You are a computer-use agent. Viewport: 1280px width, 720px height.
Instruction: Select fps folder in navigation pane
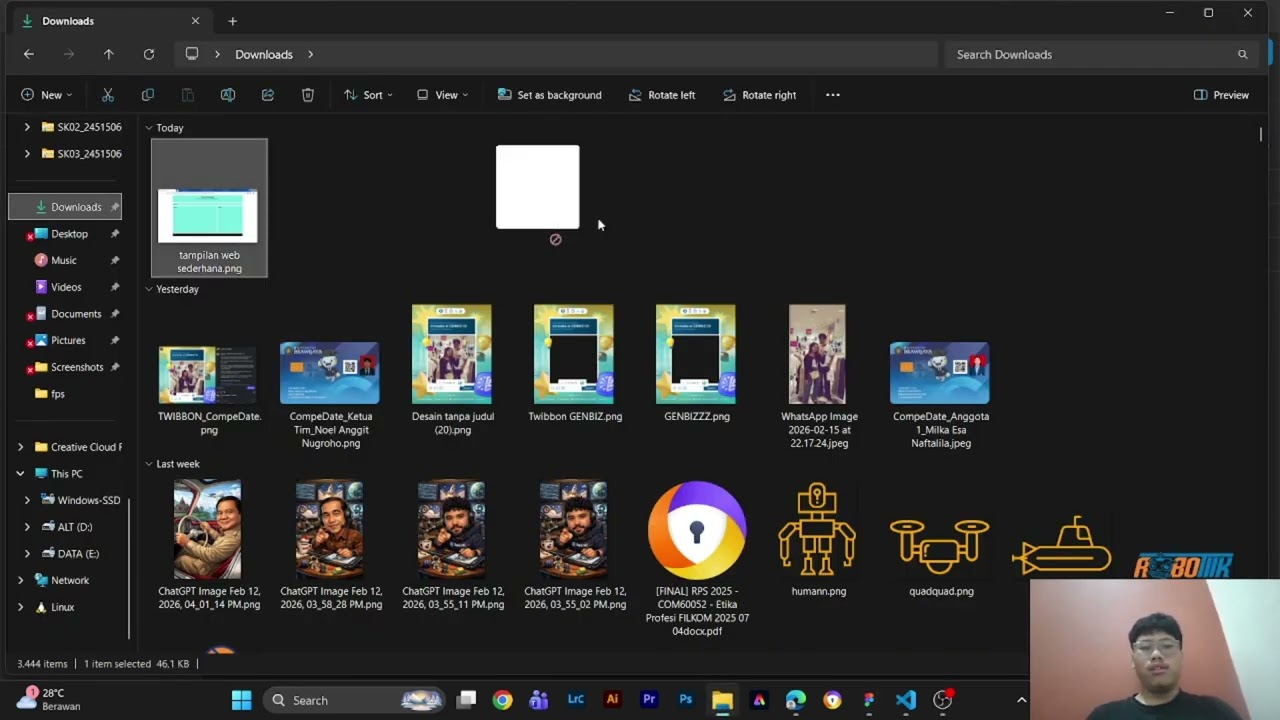pyautogui.click(x=57, y=394)
